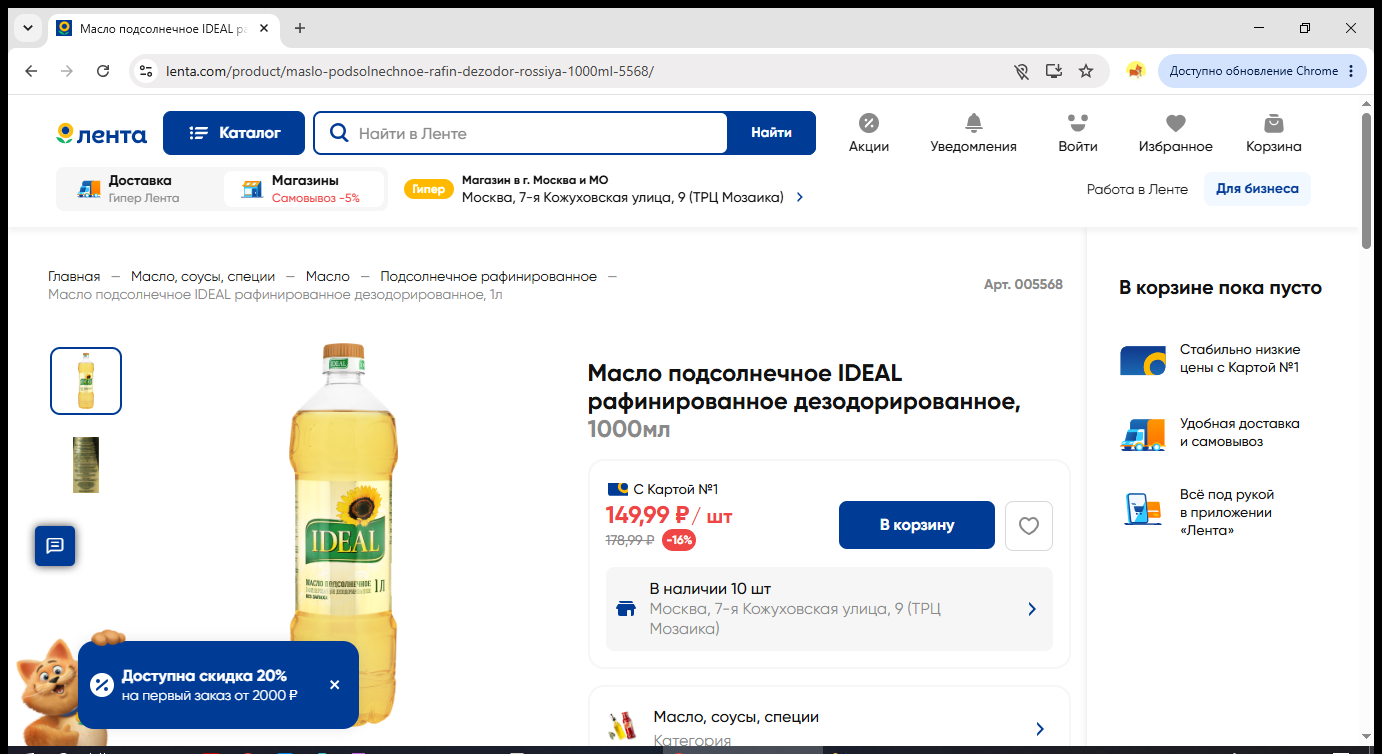The image size is (1382, 754).
Task: Add product with В корзину button
Action: click(x=917, y=525)
